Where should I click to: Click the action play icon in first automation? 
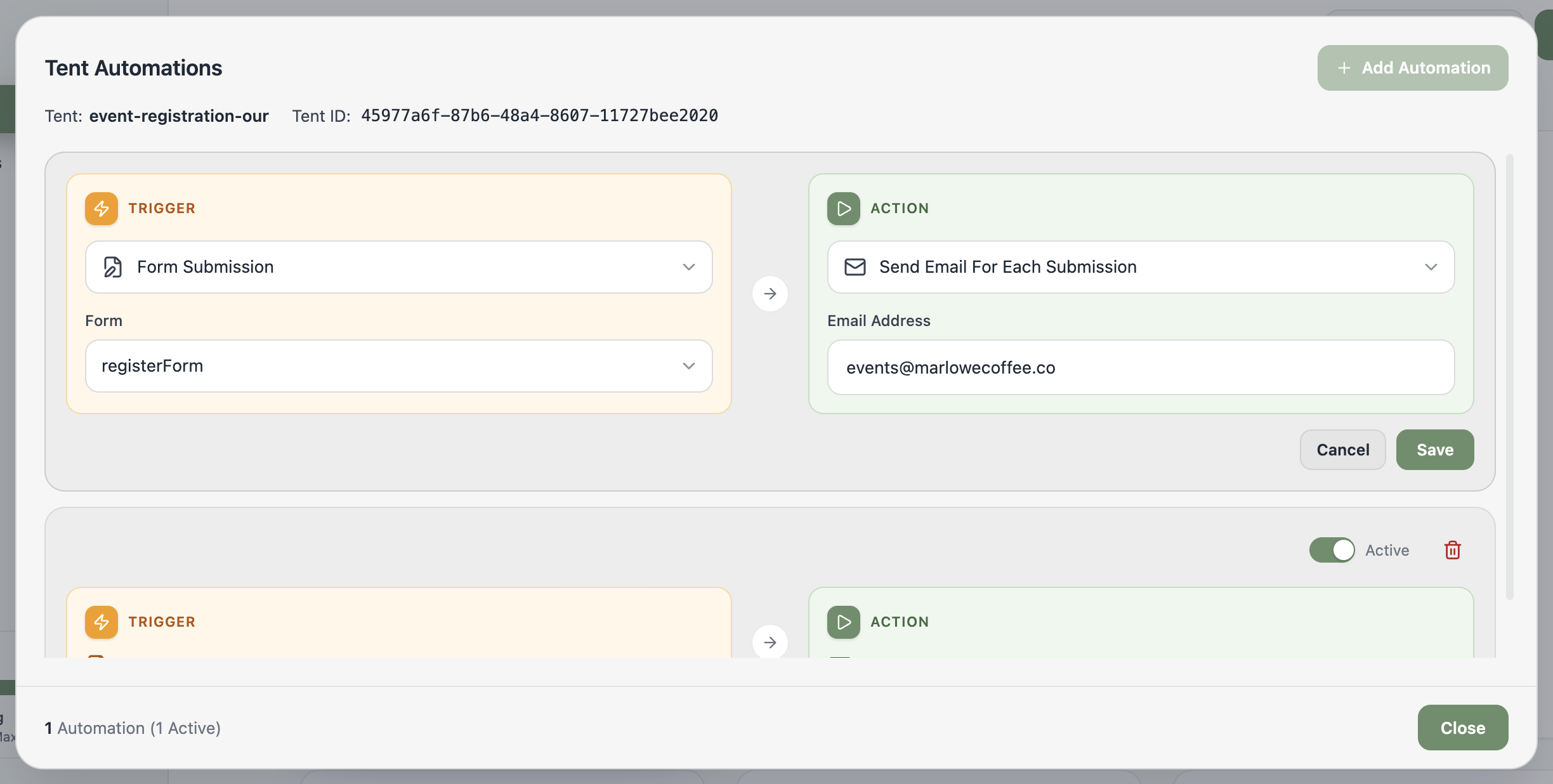[844, 209]
